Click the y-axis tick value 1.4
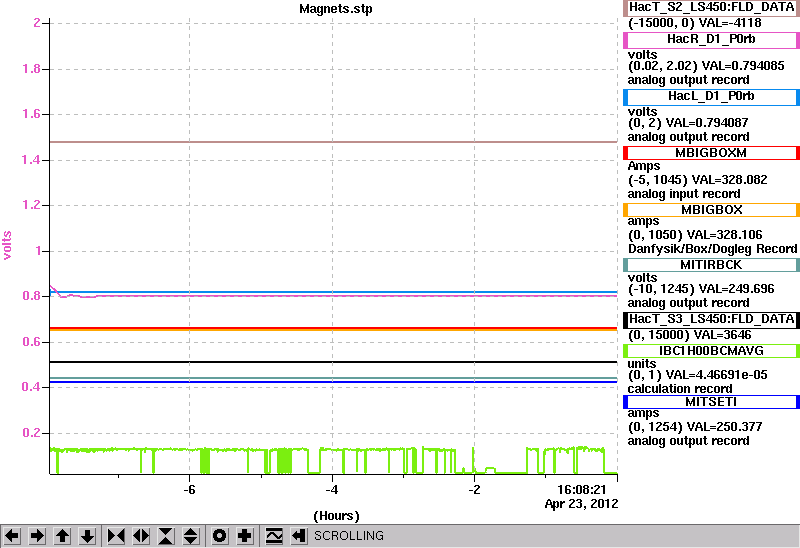Image resolution: width=800 pixels, height=548 pixels. point(31,160)
